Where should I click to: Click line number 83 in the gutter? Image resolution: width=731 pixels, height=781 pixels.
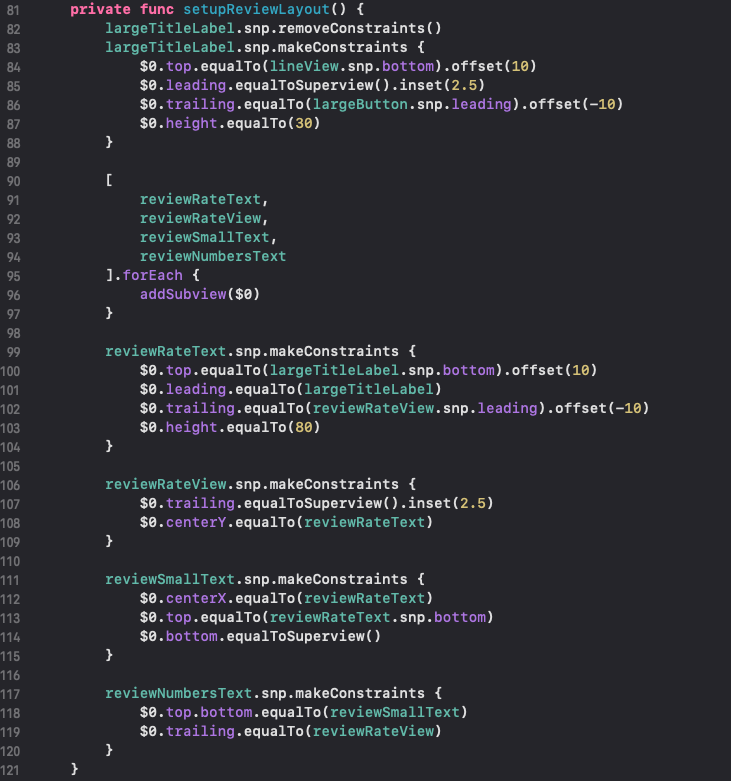click(x=13, y=48)
